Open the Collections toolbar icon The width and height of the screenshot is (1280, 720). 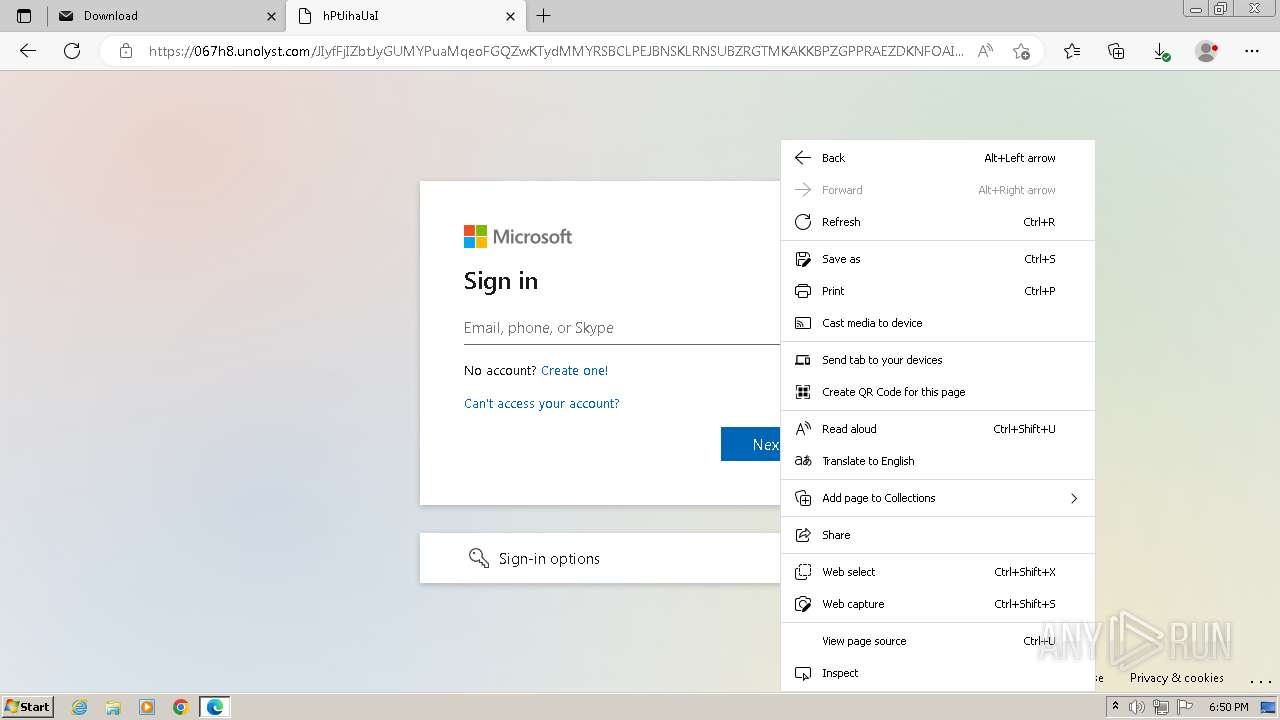pos(1116,51)
